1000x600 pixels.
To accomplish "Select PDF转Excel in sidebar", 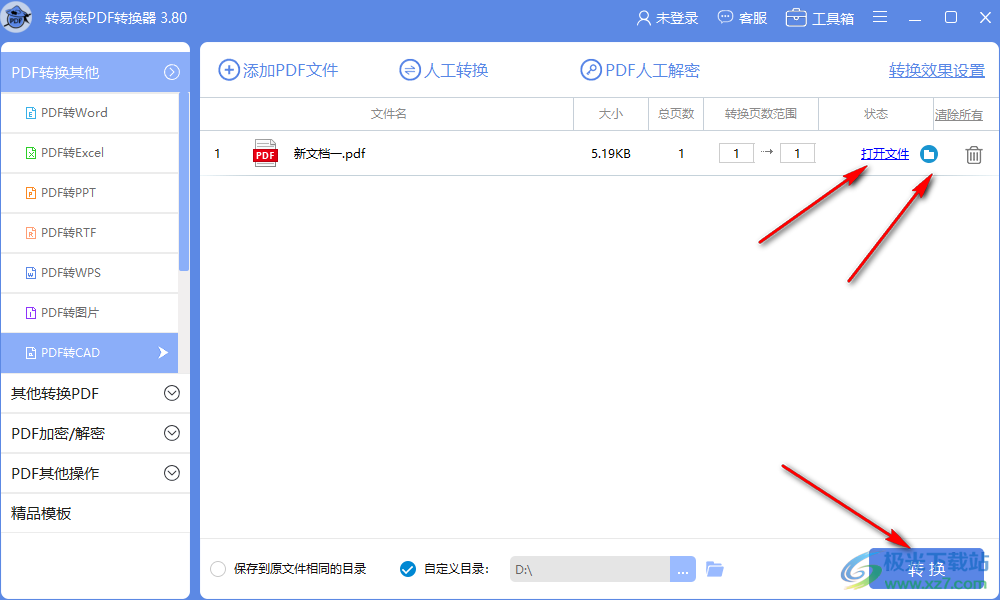I will pyautogui.click(x=89, y=153).
